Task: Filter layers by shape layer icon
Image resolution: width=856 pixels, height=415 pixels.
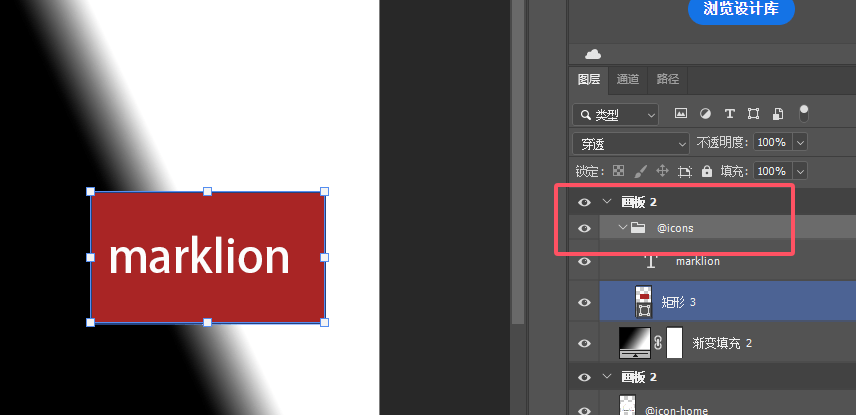Action: 753,114
